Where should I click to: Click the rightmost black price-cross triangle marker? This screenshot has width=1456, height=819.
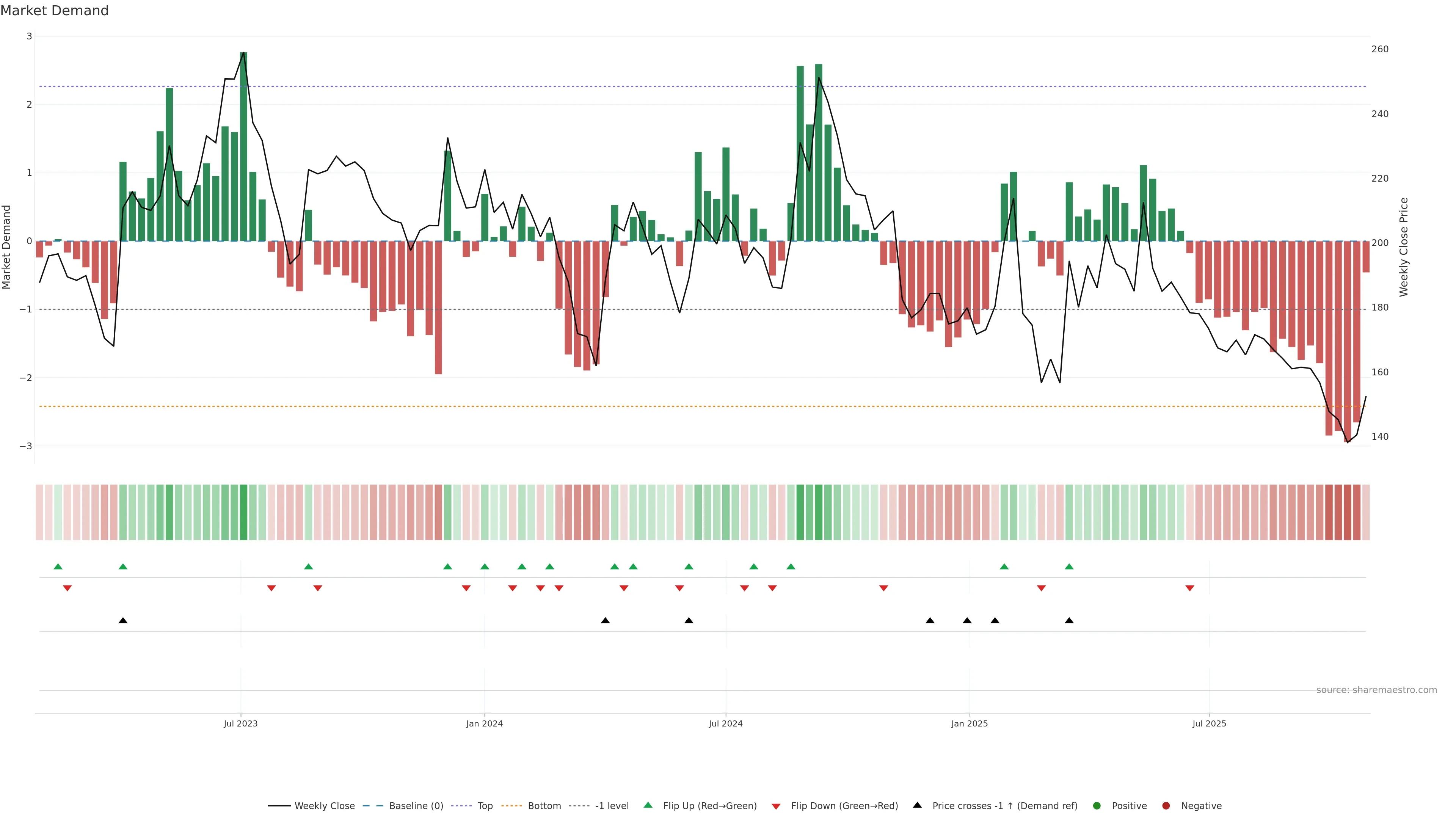pos(1069,621)
